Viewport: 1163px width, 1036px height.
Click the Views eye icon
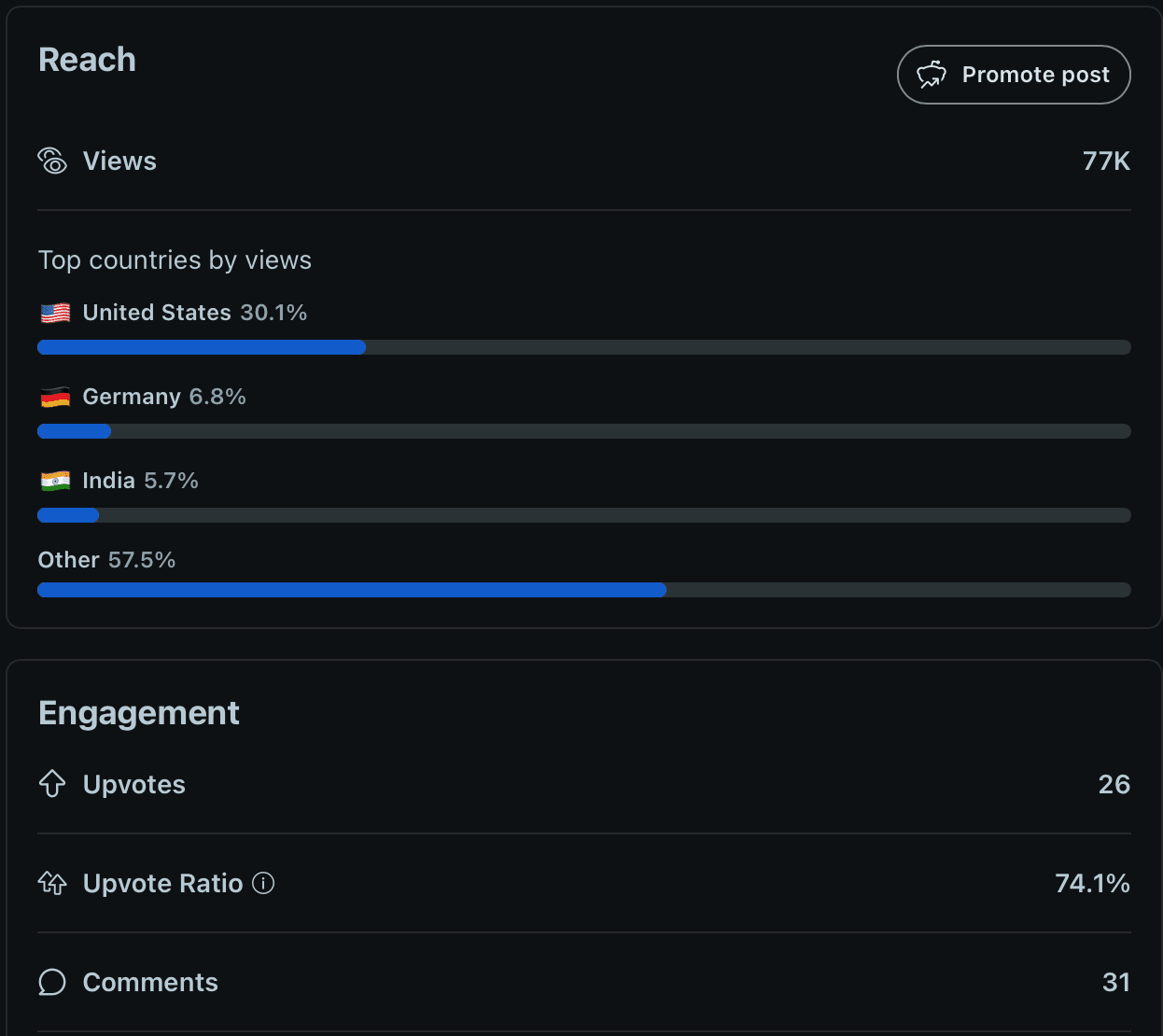(x=53, y=161)
